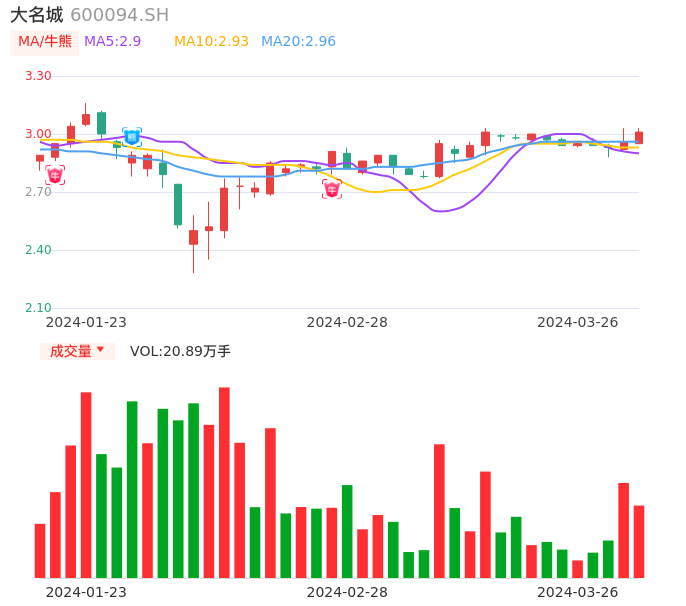Toggle the MA5 purple line legend

[112, 42]
